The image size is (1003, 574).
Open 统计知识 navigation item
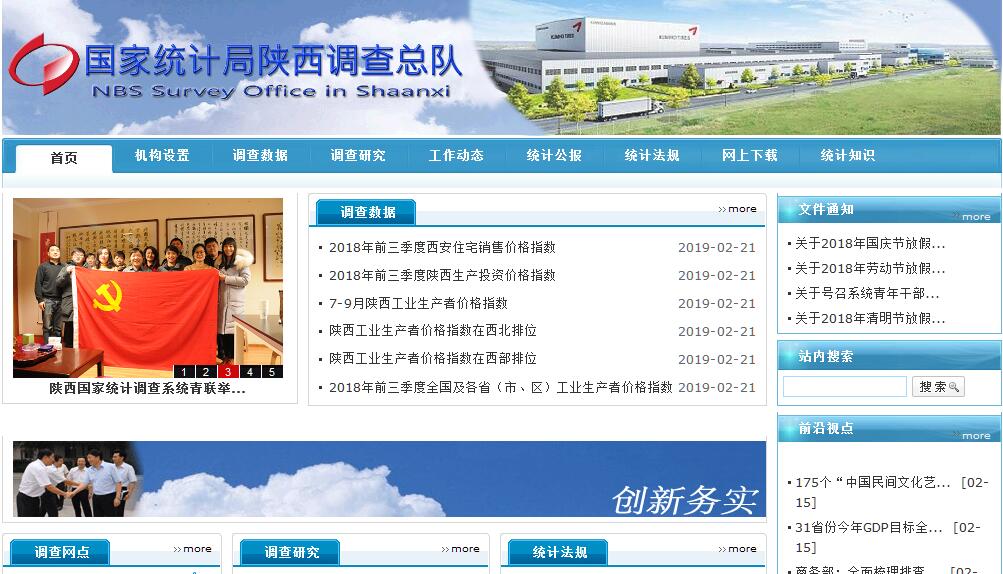point(848,155)
